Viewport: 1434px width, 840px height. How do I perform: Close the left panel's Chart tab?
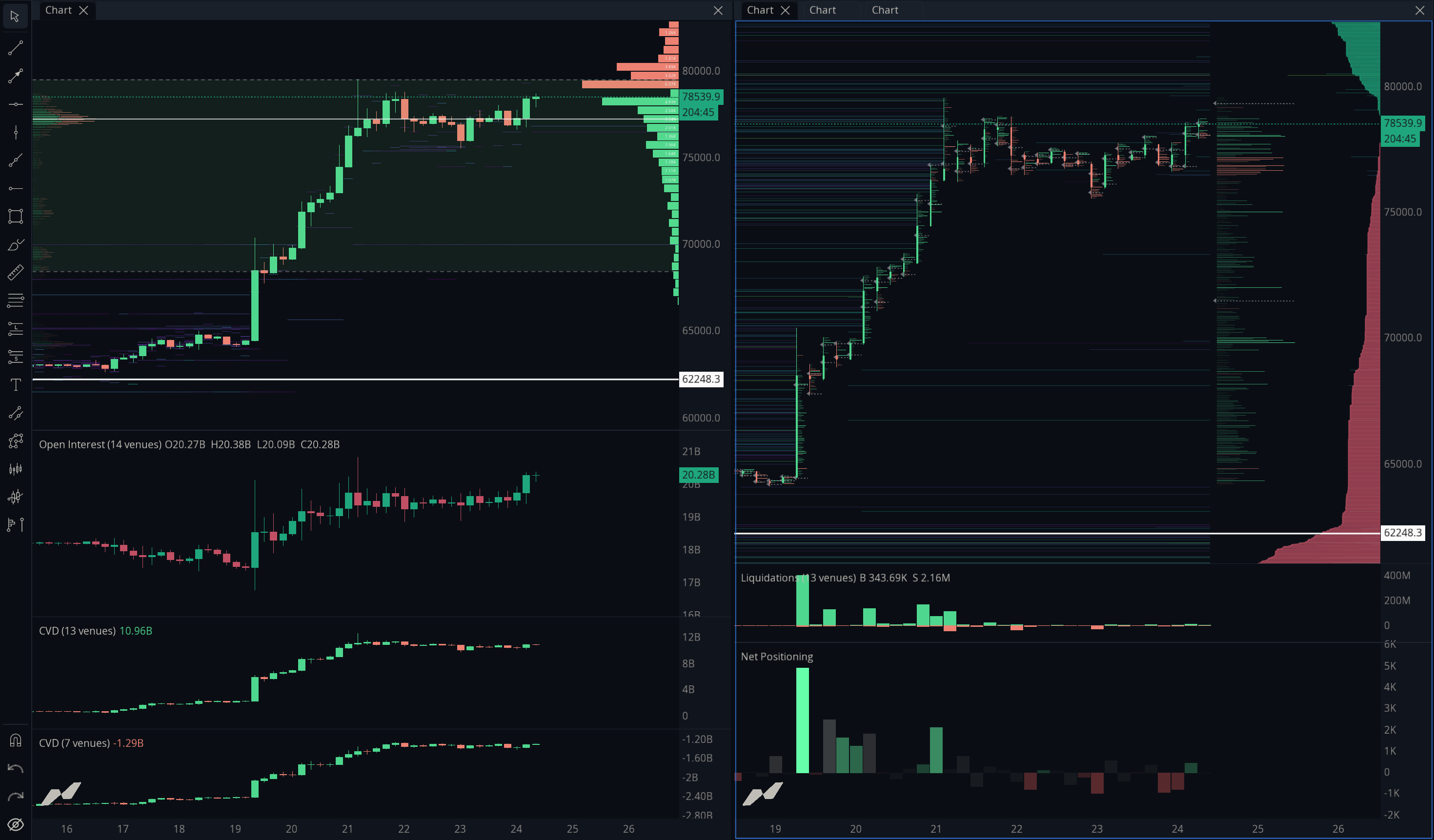83,10
